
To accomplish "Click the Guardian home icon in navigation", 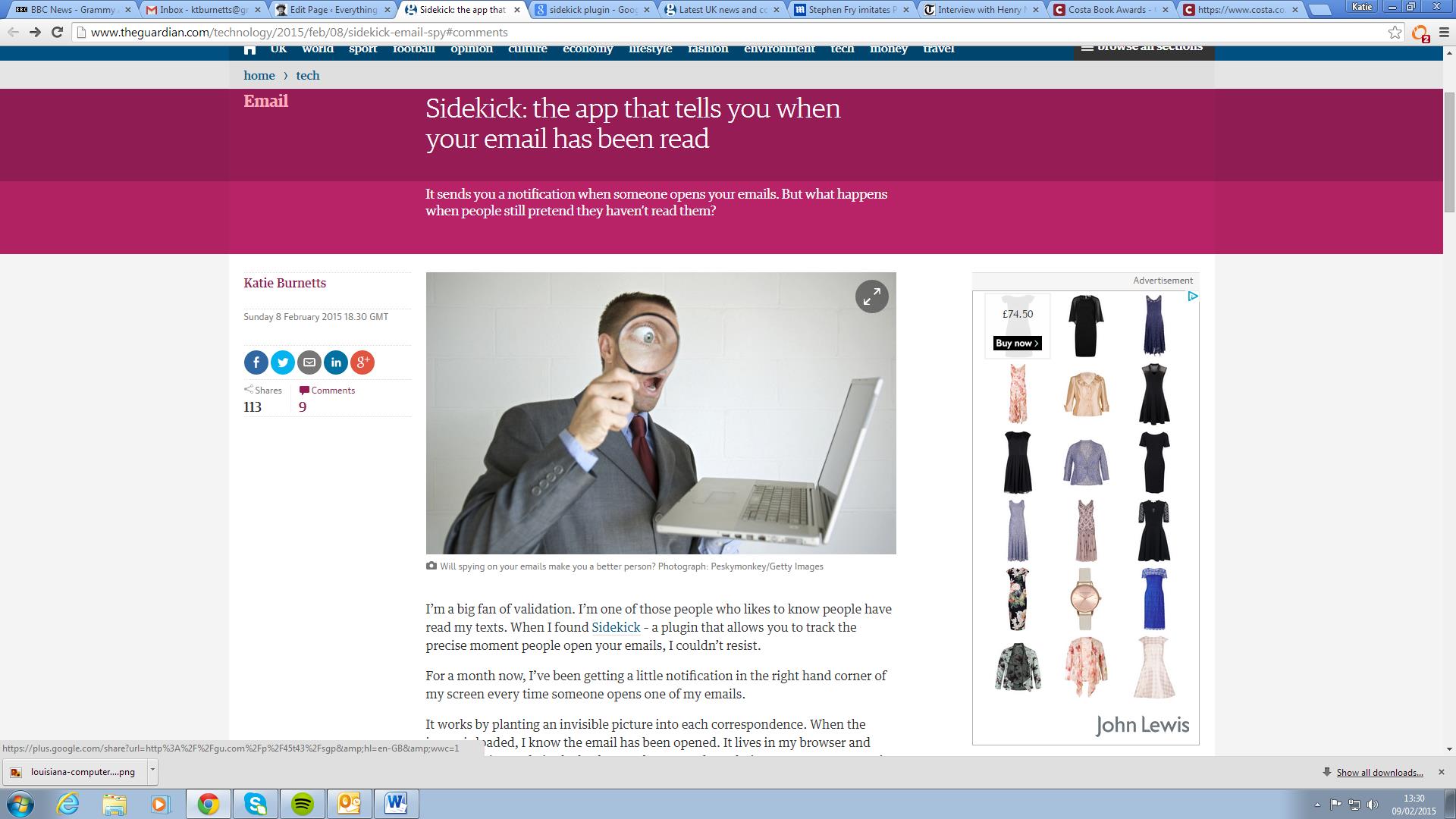I will coord(250,49).
